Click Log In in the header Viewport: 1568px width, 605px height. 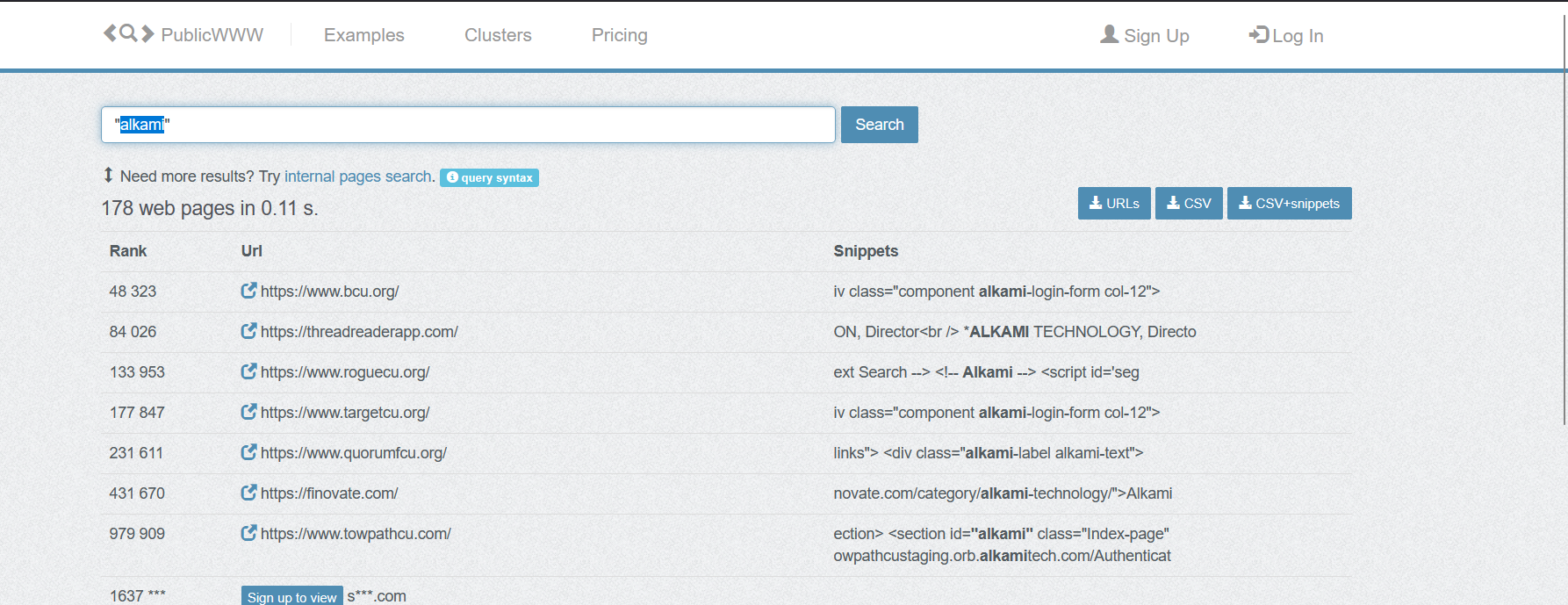point(1286,35)
